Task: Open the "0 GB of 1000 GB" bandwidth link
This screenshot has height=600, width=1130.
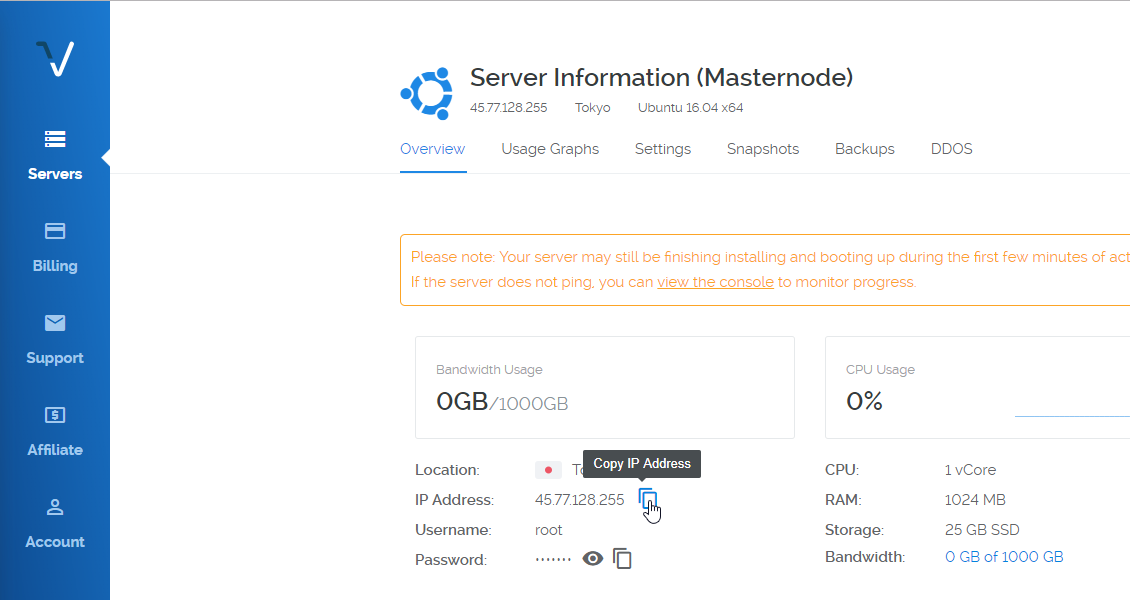Action: click(1004, 557)
